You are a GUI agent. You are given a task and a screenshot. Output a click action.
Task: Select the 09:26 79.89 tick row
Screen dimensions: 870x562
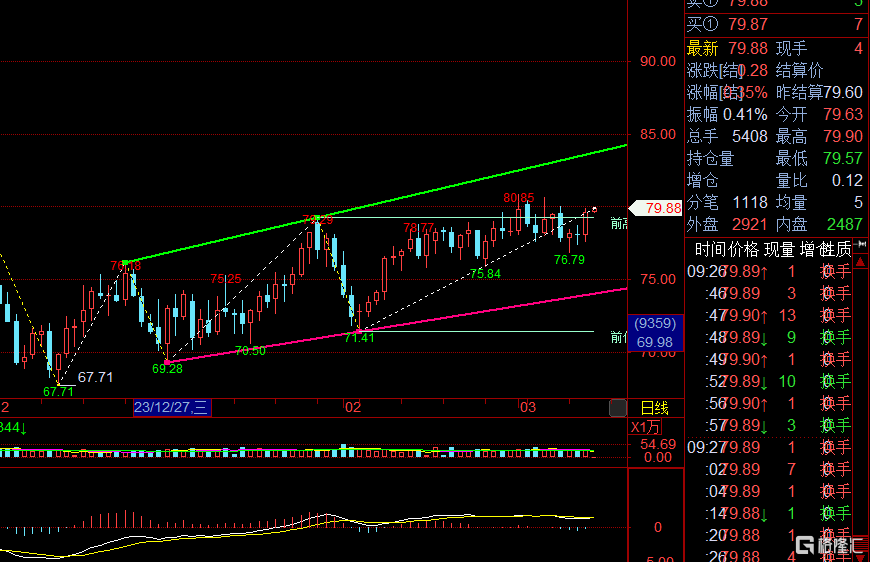pos(769,271)
